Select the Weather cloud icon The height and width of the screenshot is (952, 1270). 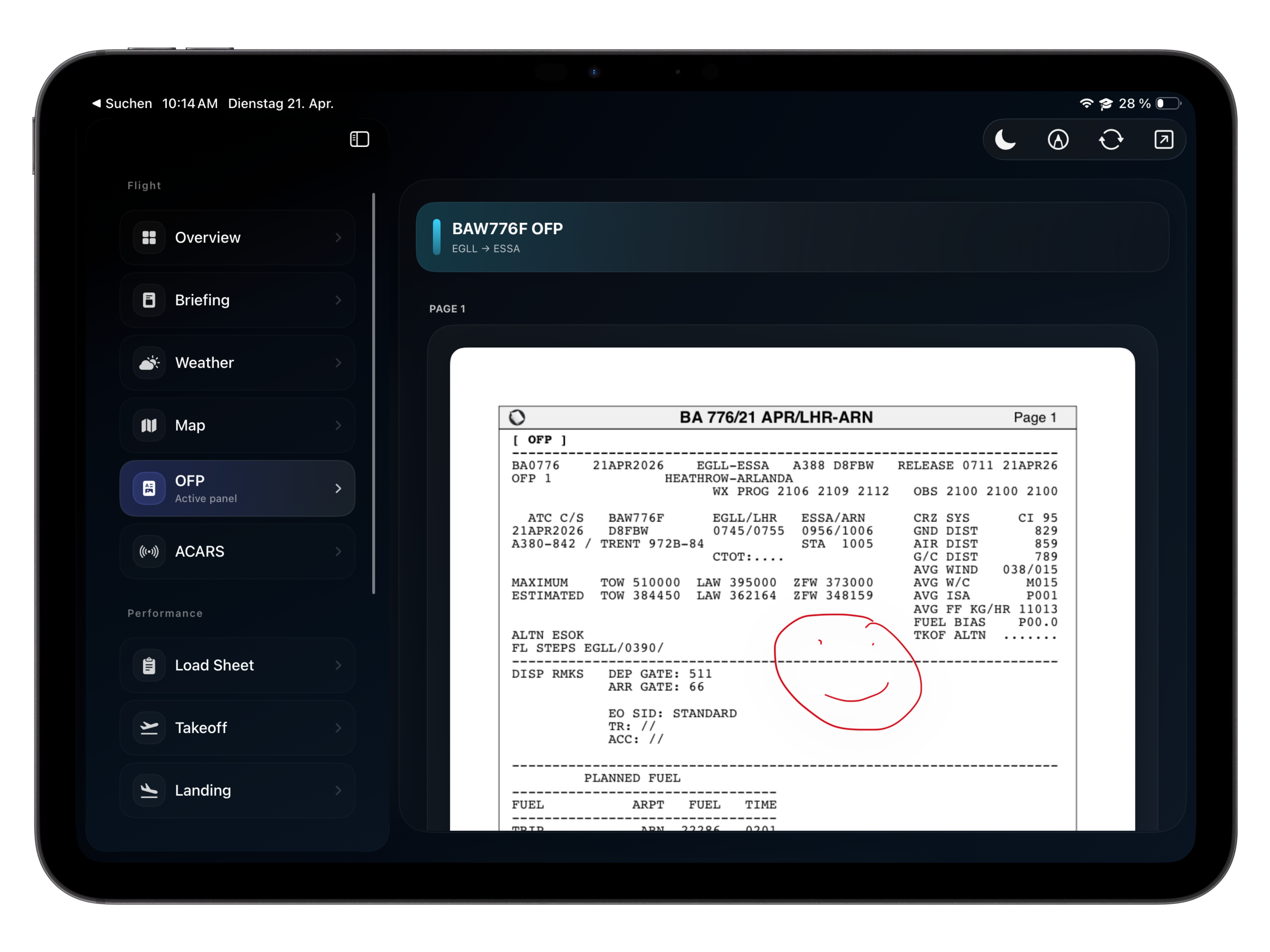click(149, 362)
